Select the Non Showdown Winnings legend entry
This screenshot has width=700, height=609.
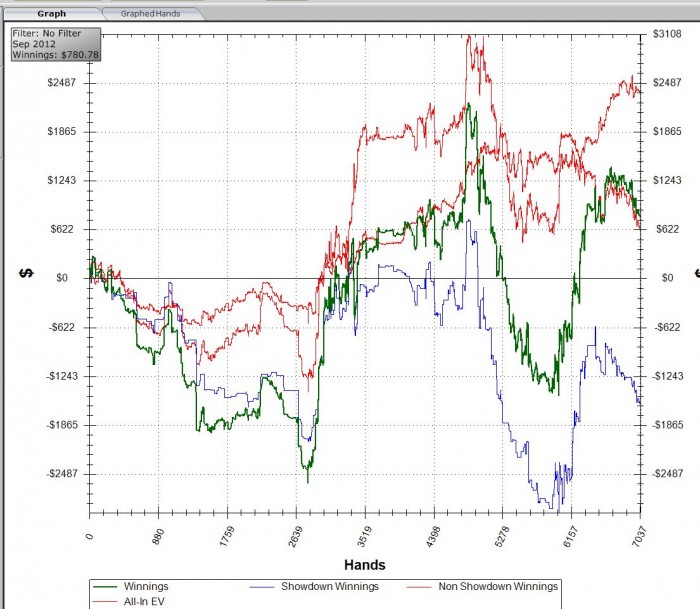[x=498, y=586]
